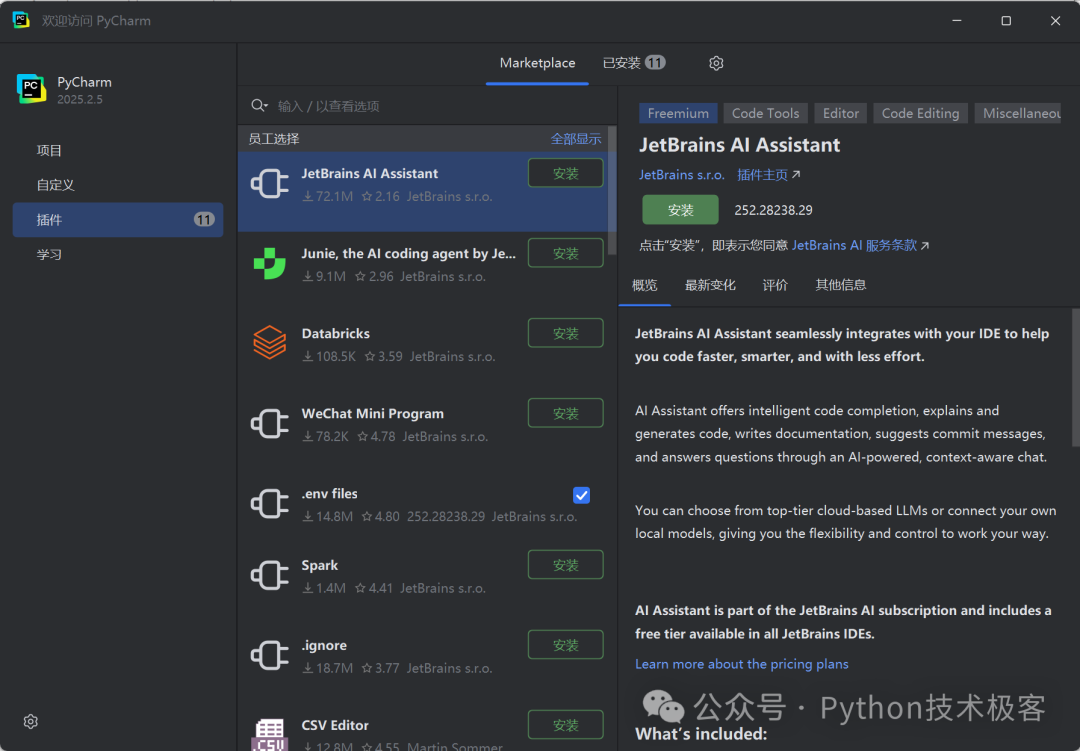Click the PyCharm logo in the sidebar
Viewport: 1080px width, 751px height.
click(31, 89)
